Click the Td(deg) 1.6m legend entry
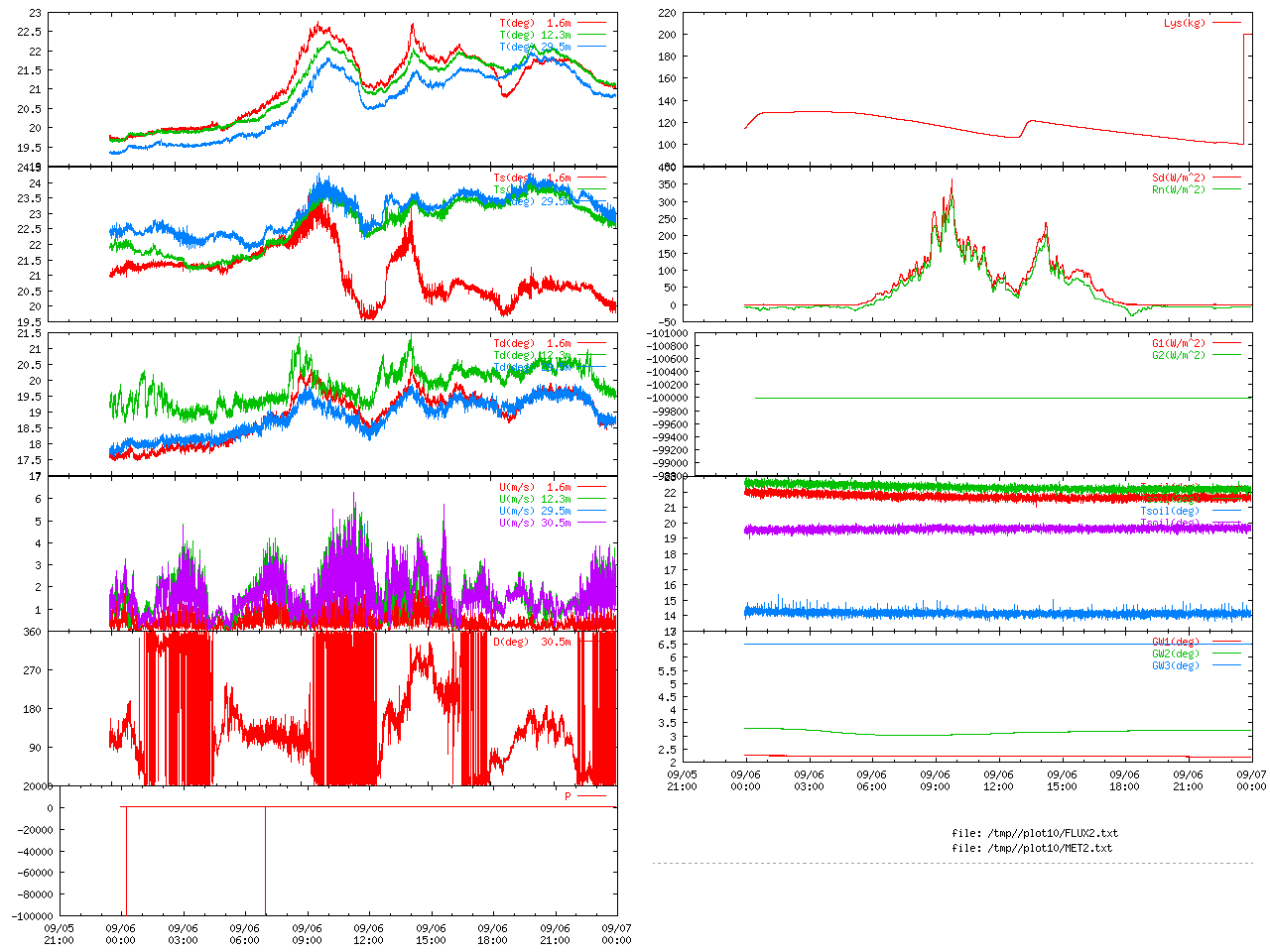The image size is (1270, 952). pos(532,343)
